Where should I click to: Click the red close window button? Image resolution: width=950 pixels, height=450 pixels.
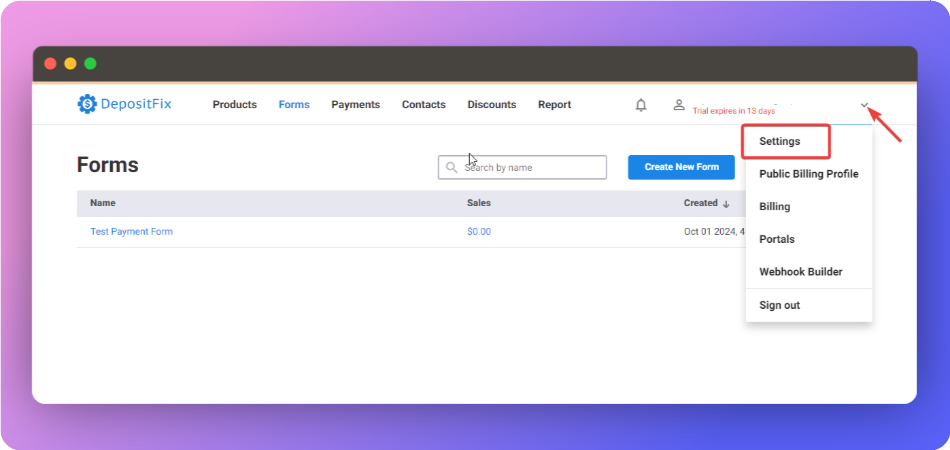coord(50,64)
